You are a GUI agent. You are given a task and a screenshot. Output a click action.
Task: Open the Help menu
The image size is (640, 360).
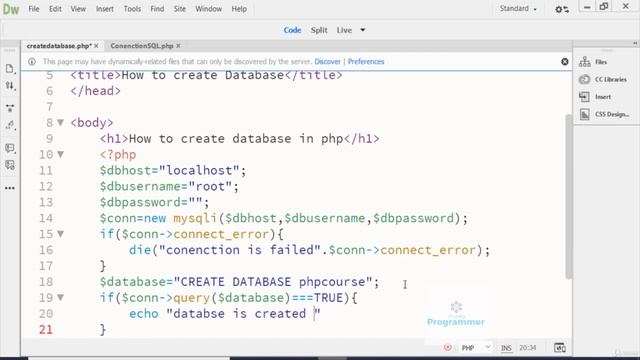[239, 9]
